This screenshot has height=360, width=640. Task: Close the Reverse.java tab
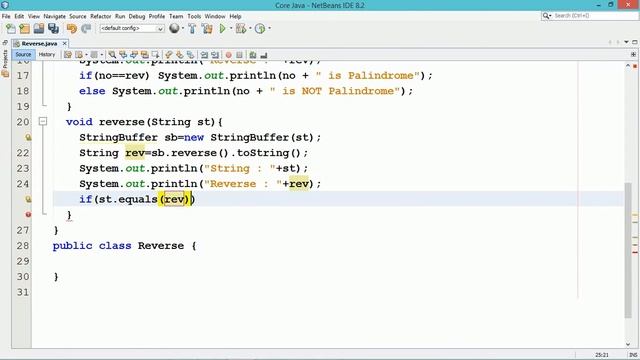pos(64,43)
